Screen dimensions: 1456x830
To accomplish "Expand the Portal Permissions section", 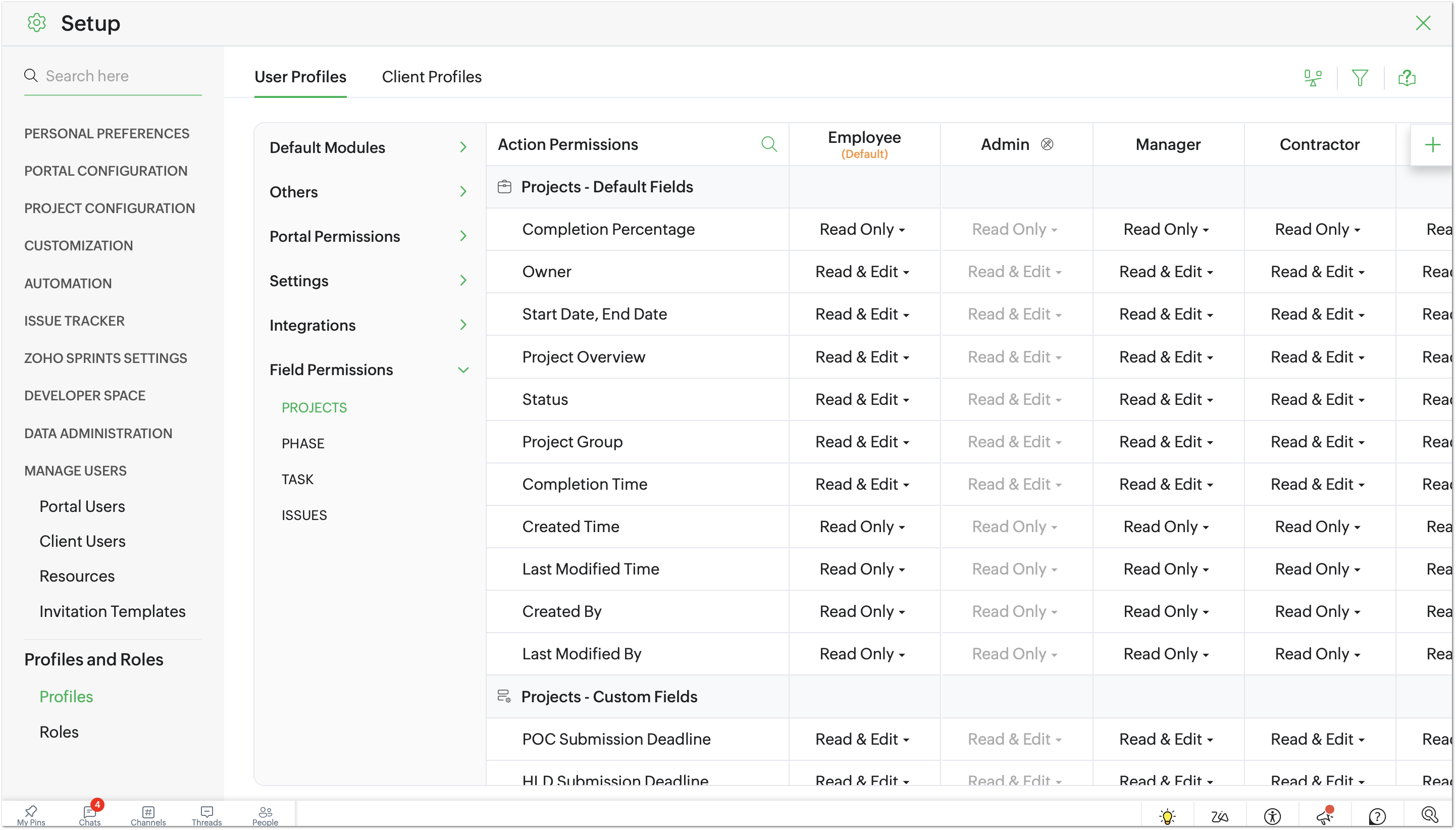I will click(368, 236).
